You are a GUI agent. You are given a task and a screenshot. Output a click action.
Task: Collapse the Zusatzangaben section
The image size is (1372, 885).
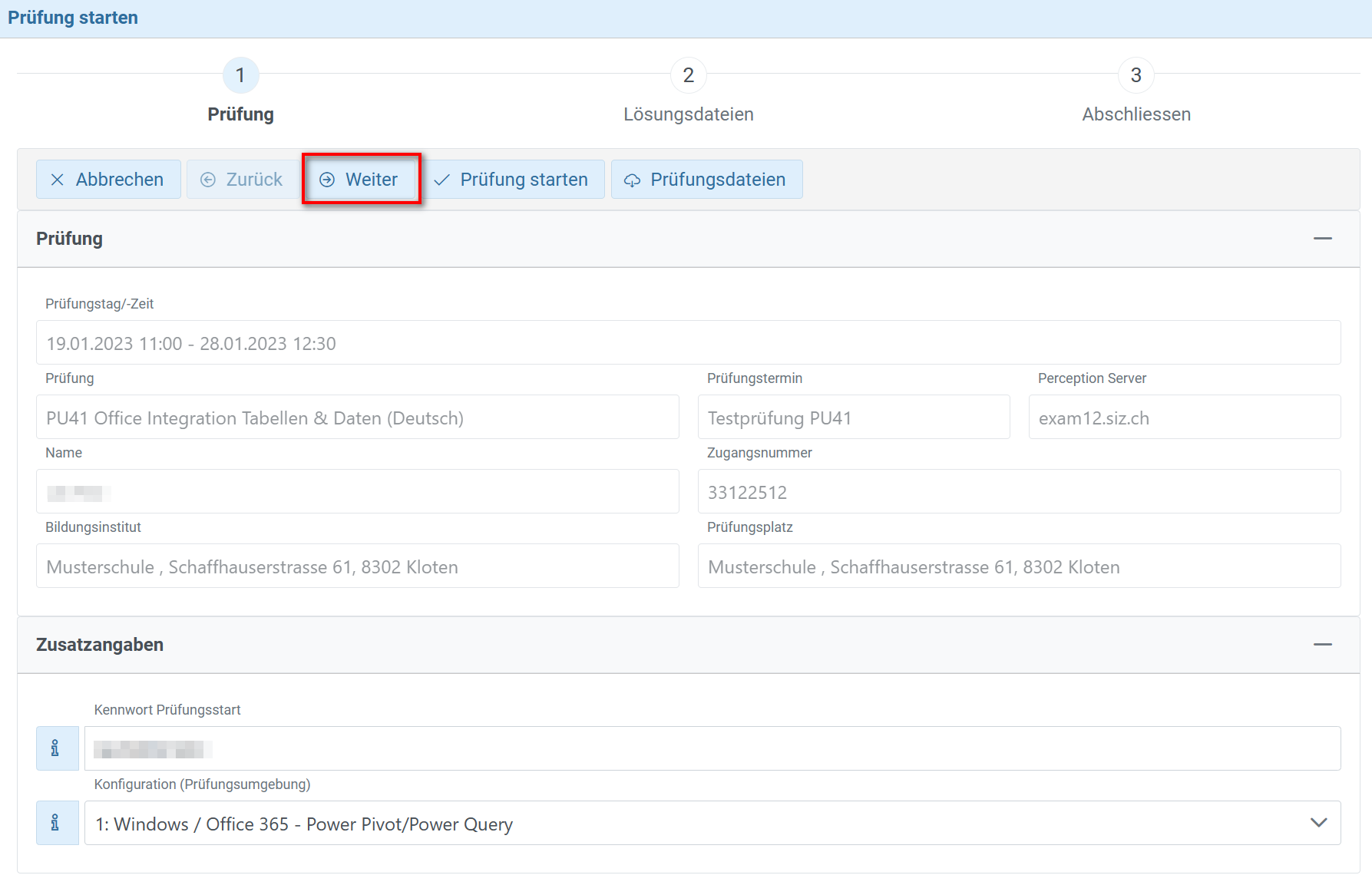point(1323,645)
